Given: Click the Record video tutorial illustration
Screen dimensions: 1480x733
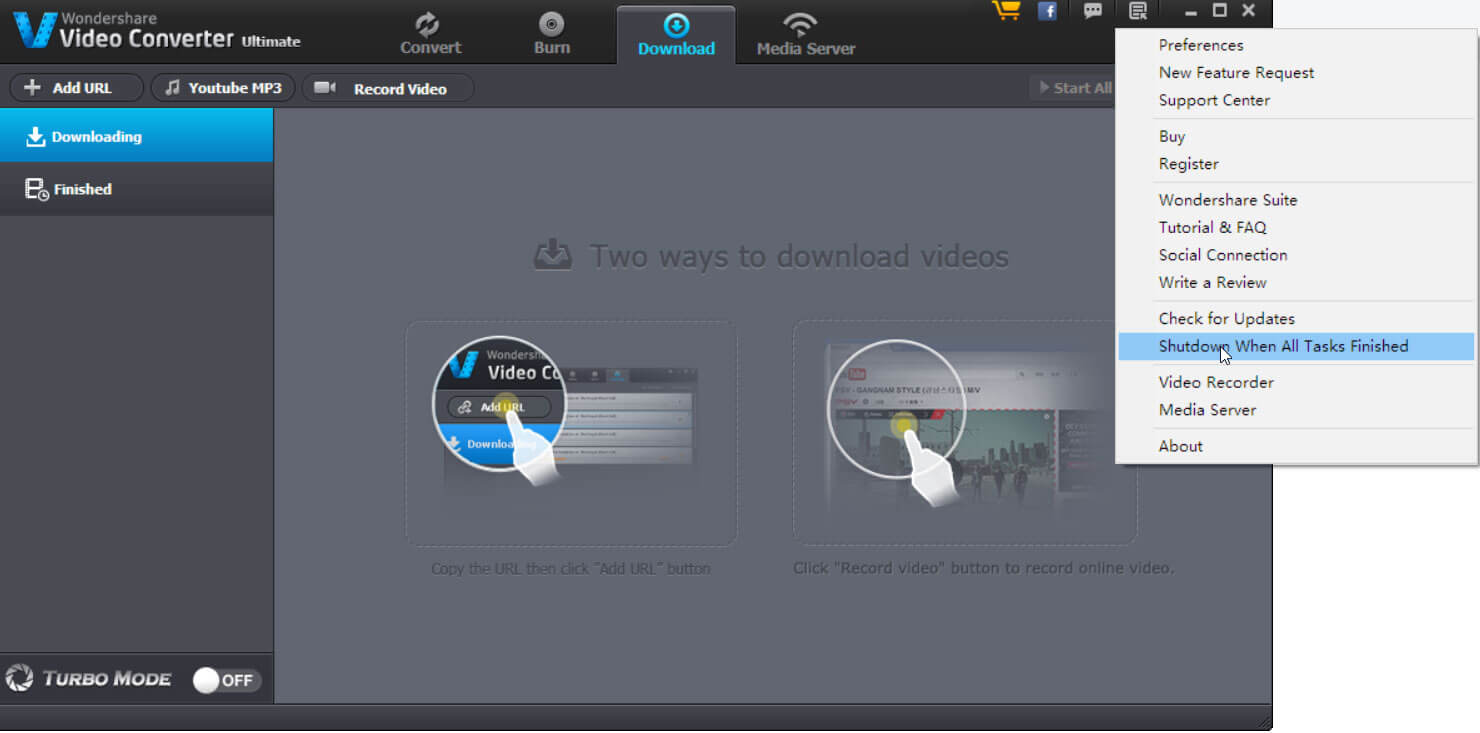Looking at the screenshot, I should click(965, 433).
